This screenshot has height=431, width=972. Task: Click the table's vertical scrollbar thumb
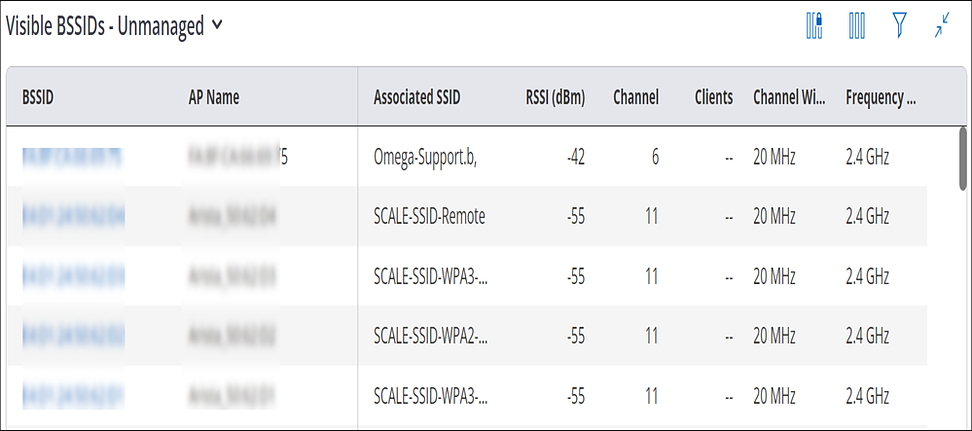click(x=963, y=158)
